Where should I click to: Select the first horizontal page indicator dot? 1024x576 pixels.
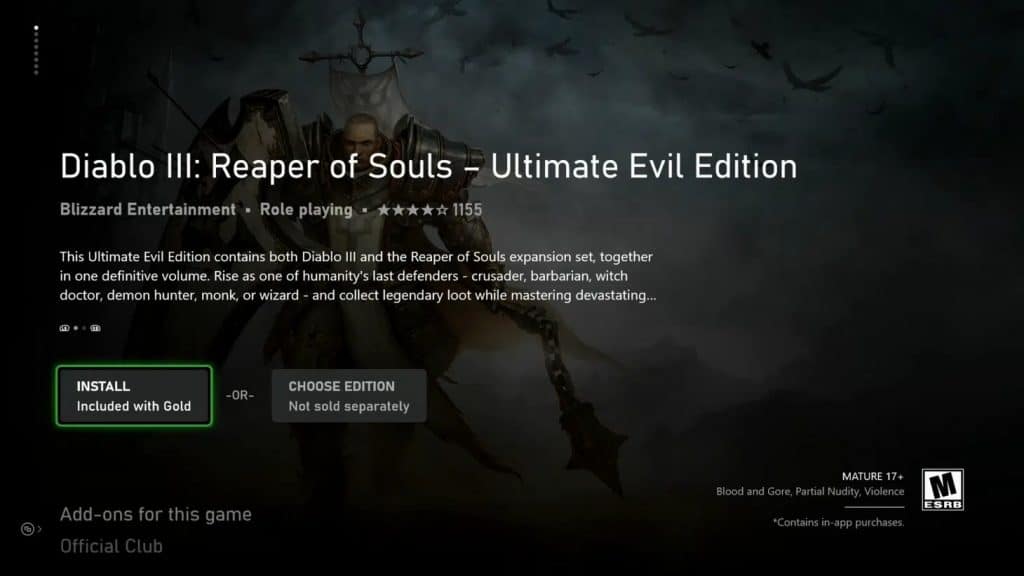point(76,328)
